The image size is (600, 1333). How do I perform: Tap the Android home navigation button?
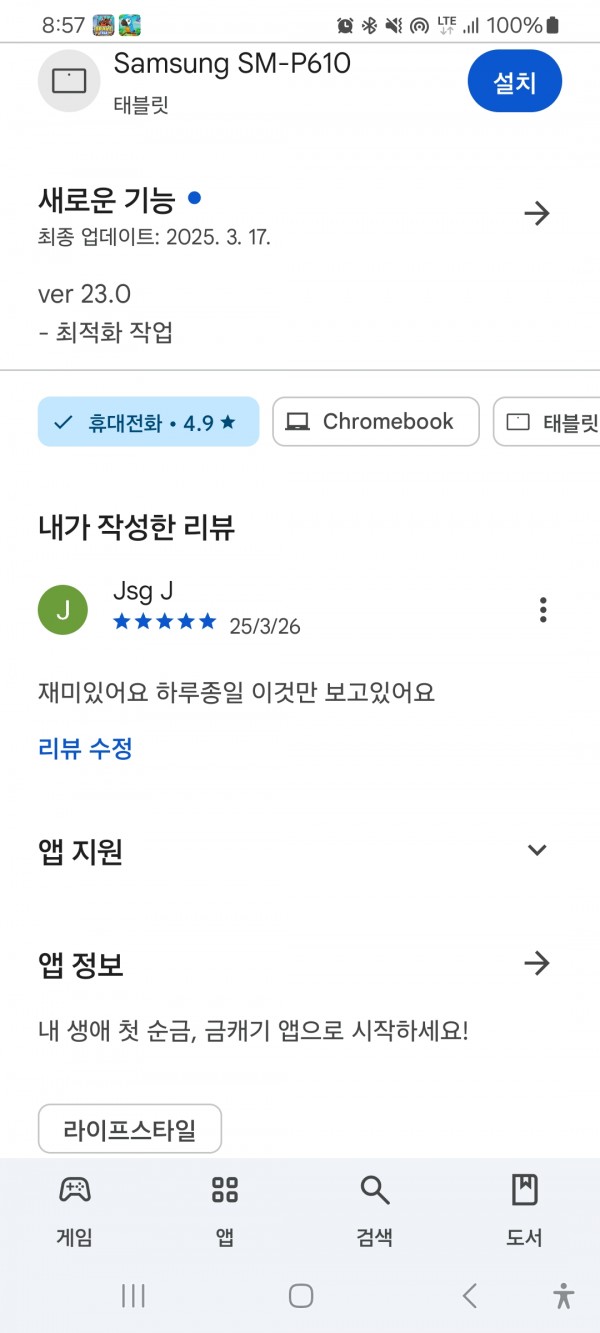coord(301,1296)
